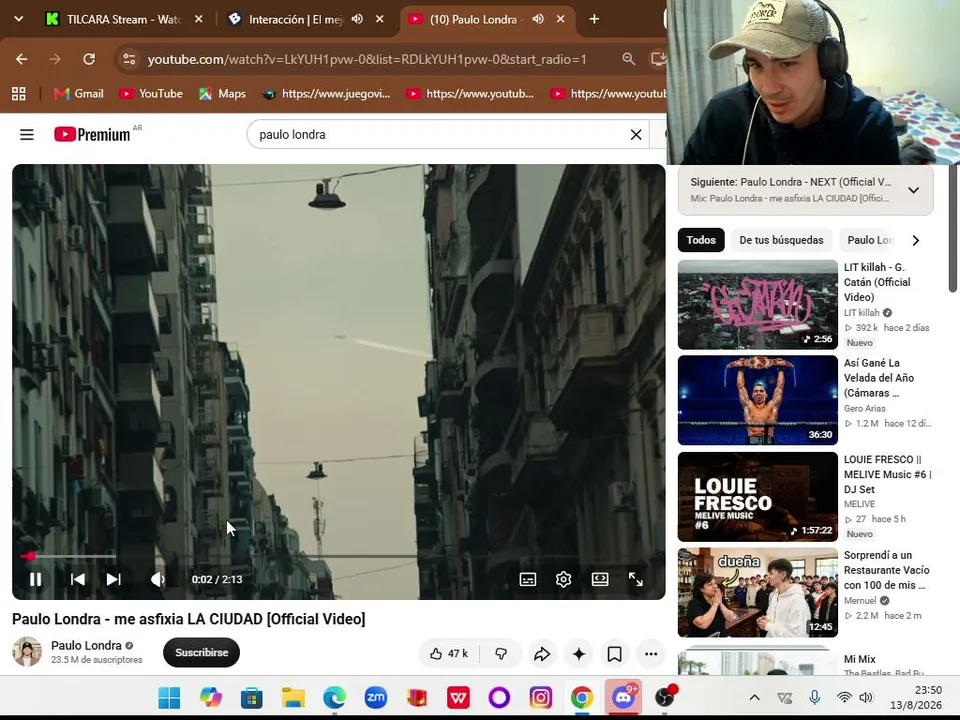The height and width of the screenshot is (720, 960).
Task: Close the TILCARA Stream tab
Action: pos(198,19)
